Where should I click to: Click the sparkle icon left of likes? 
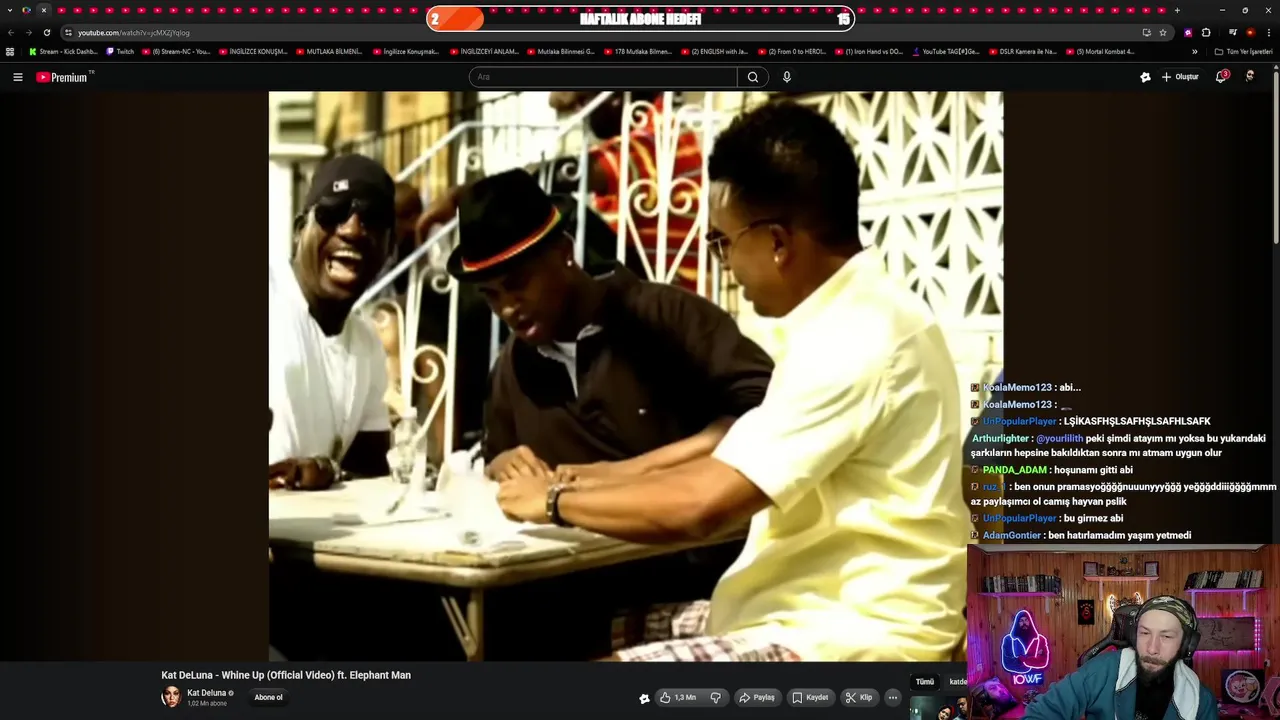click(645, 698)
